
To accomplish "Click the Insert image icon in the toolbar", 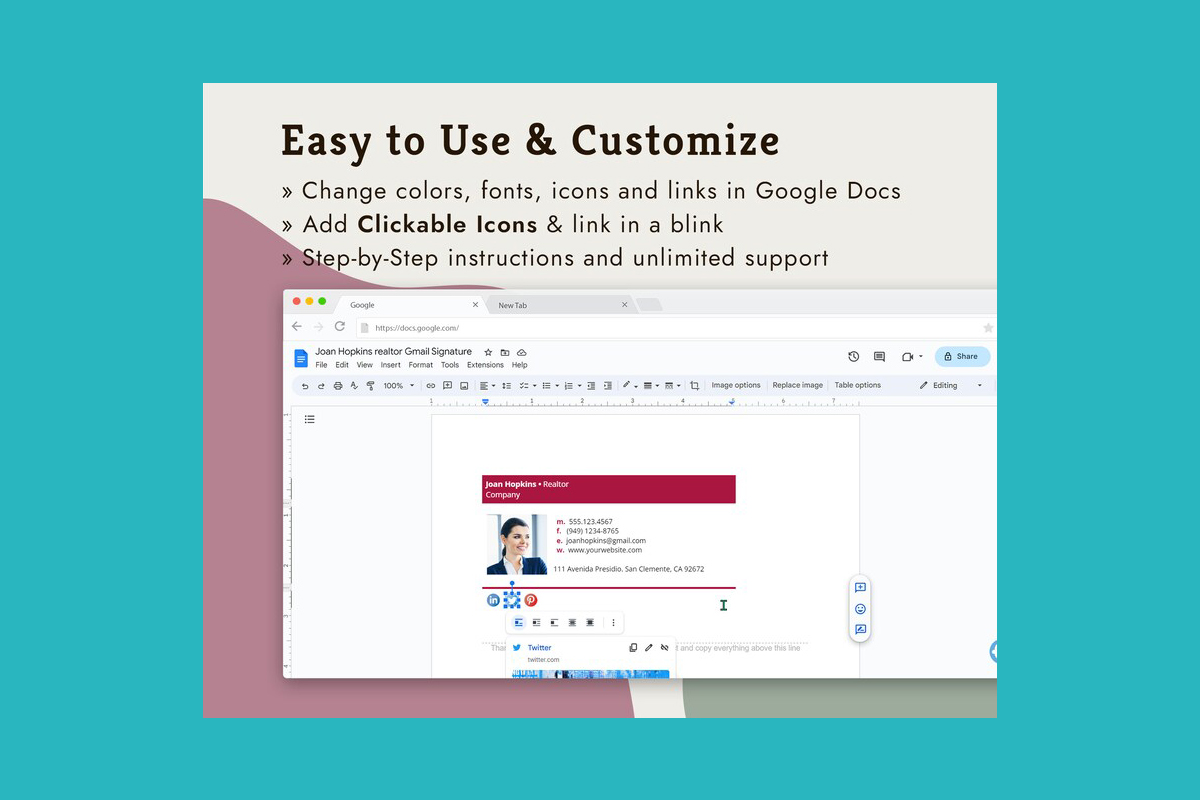I will tap(464, 385).
